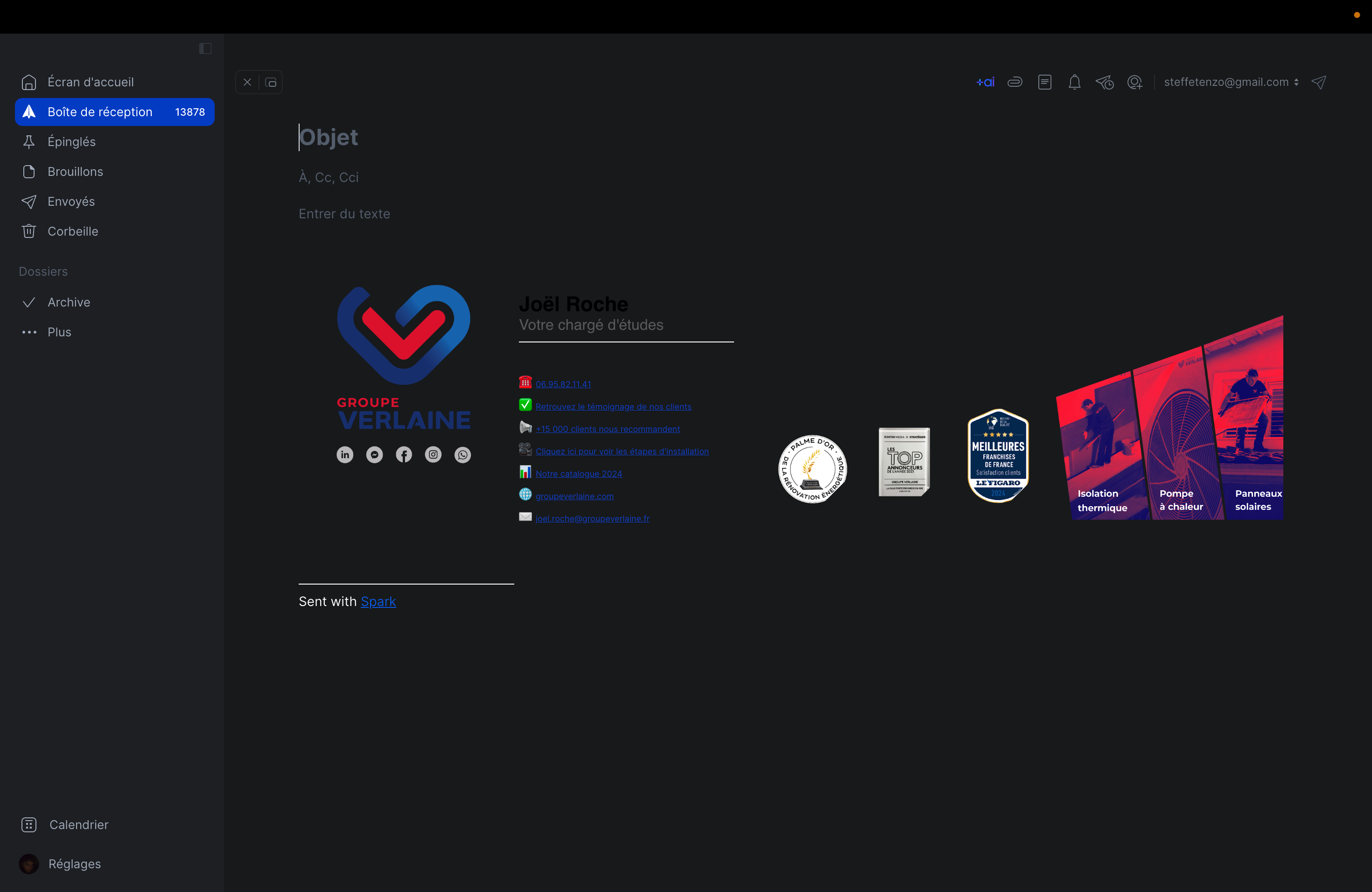Pop out compose window icon
This screenshot has width=1372, height=892.
(271, 83)
